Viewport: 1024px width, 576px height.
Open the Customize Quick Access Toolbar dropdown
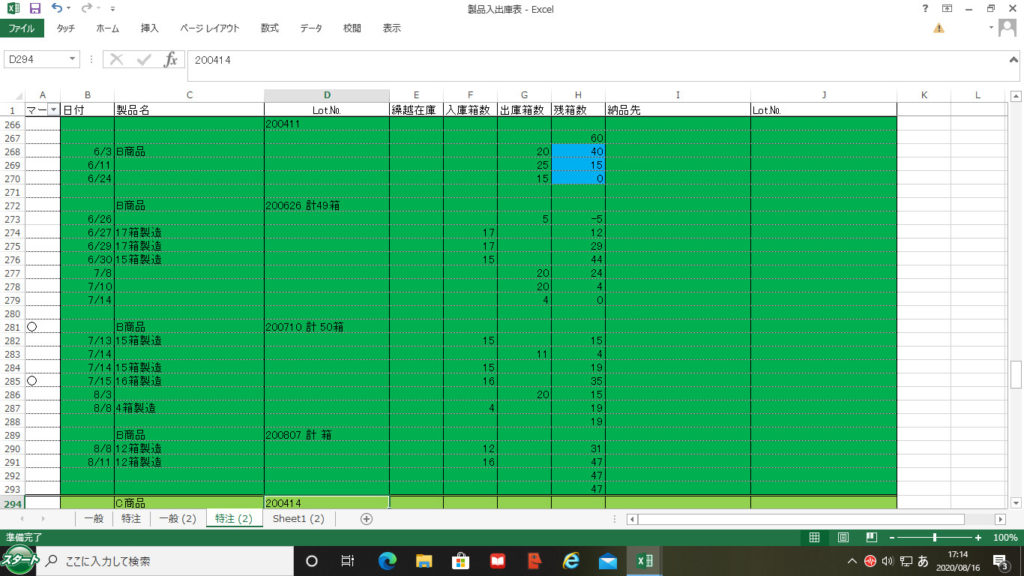pyautogui.click(x=113, y=9)
